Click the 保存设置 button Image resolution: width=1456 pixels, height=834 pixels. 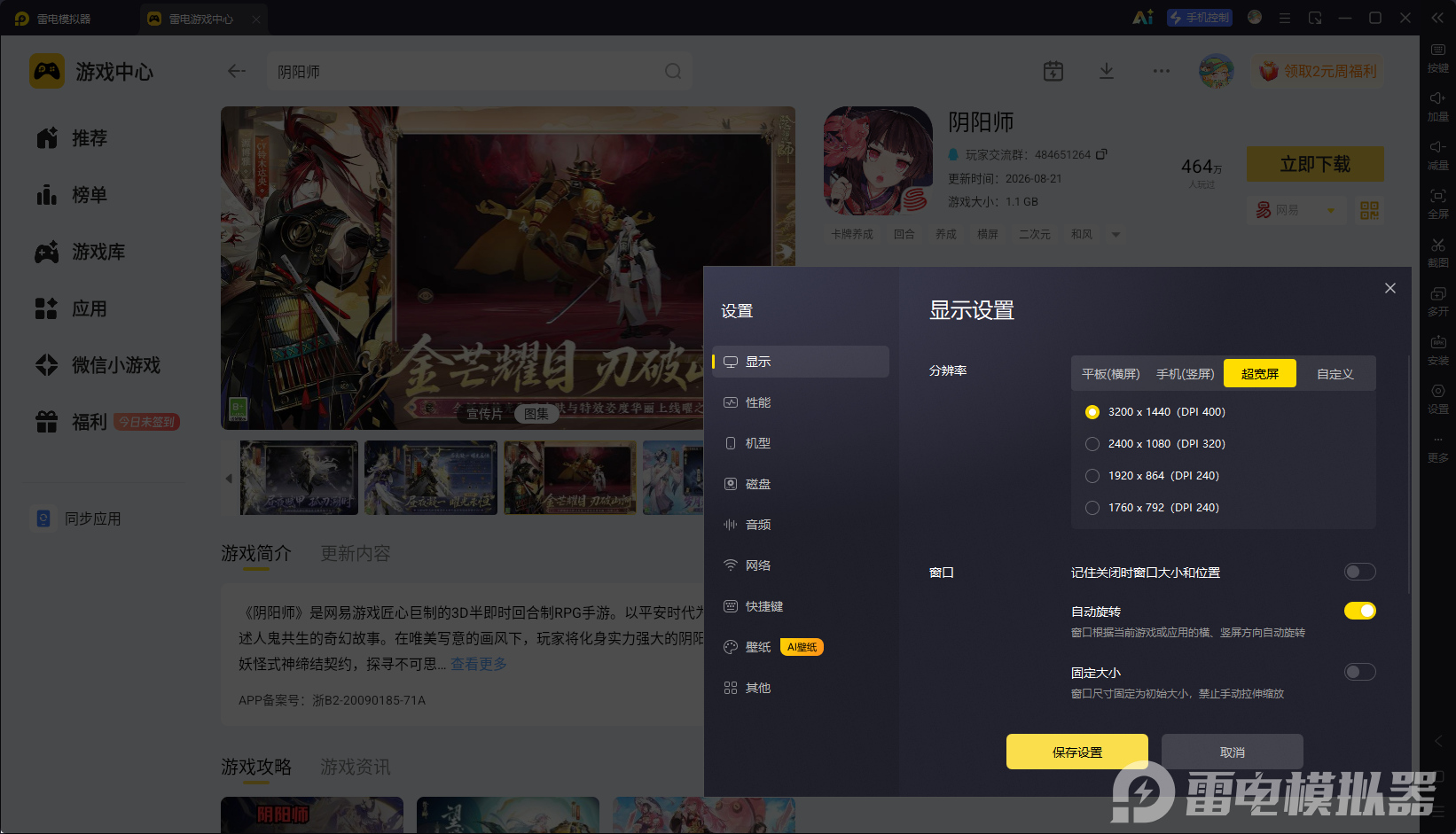click(1077, 752)
